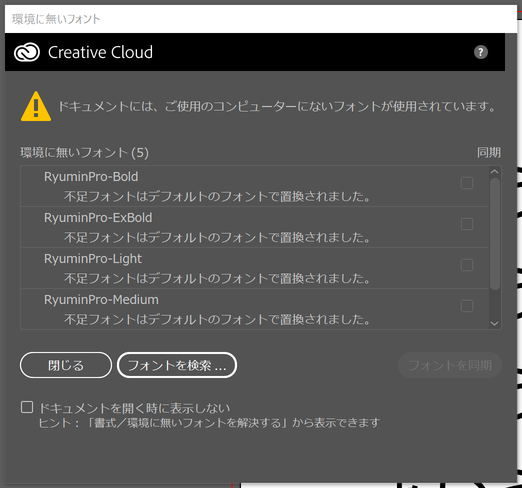The height and width of the screenshot is (488, 522).
Task: Click the フォントを同期 button
Action: 450,365
